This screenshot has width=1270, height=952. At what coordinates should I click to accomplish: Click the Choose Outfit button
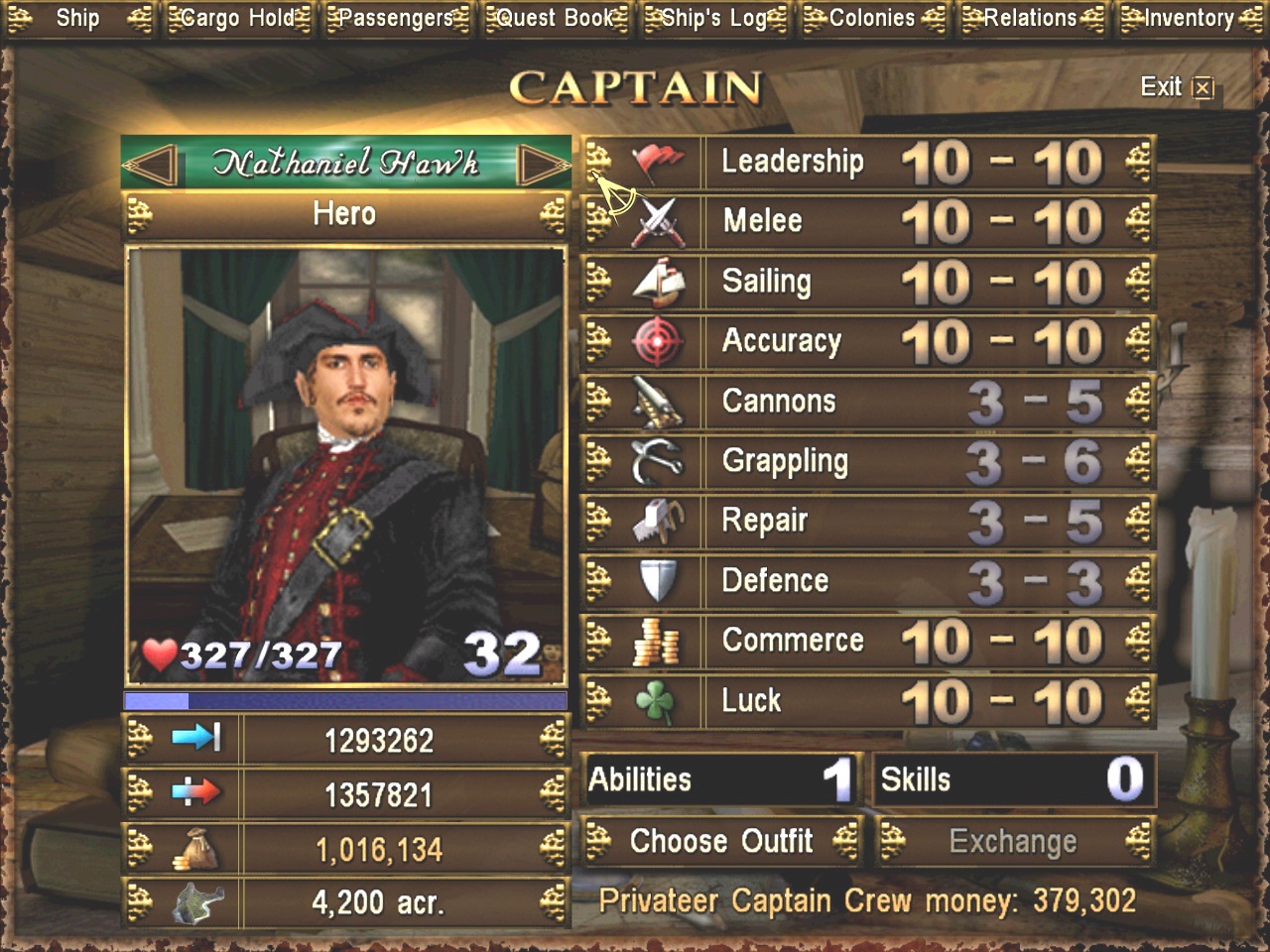(x=721, y=841)
